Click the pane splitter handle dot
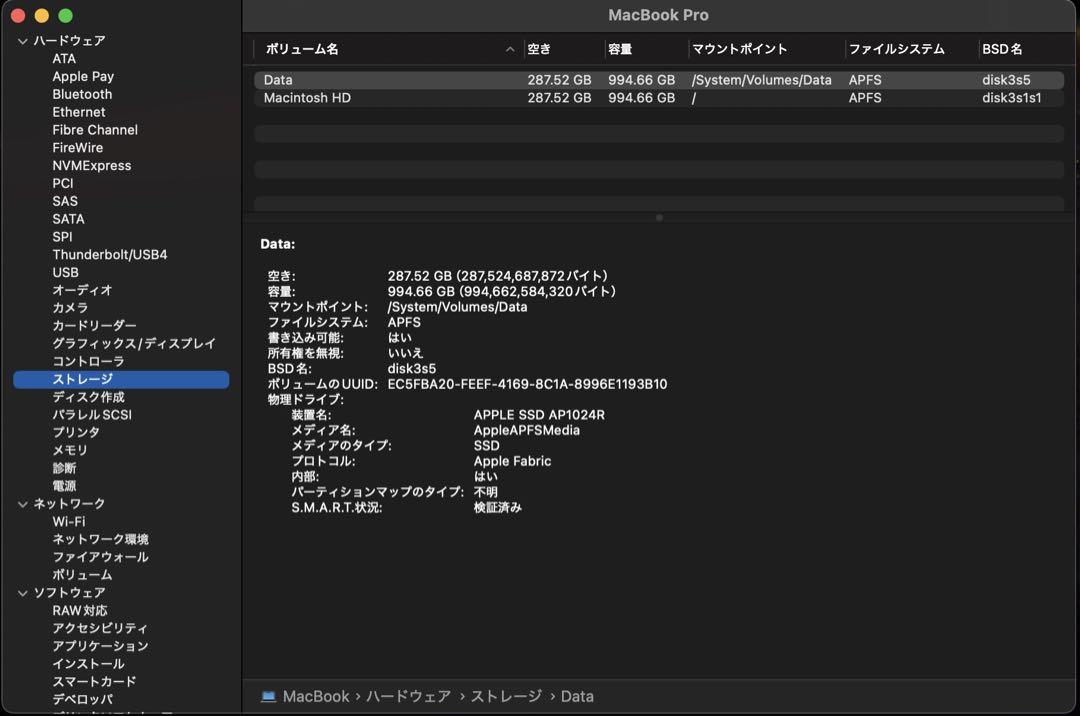1080x716 pixels. (659, 218)
